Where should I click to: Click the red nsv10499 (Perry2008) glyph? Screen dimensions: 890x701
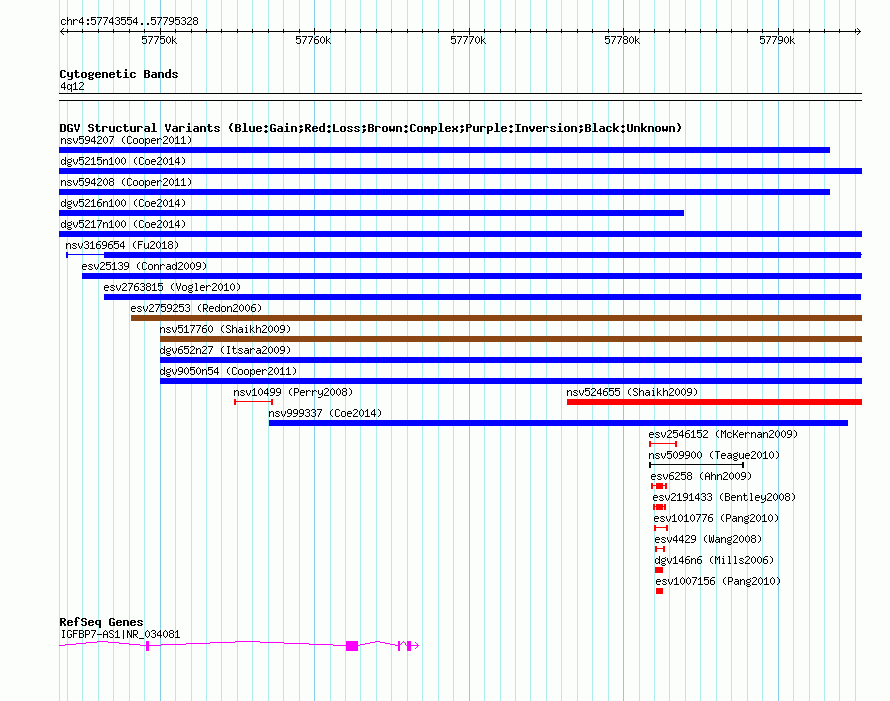(254, 402)
